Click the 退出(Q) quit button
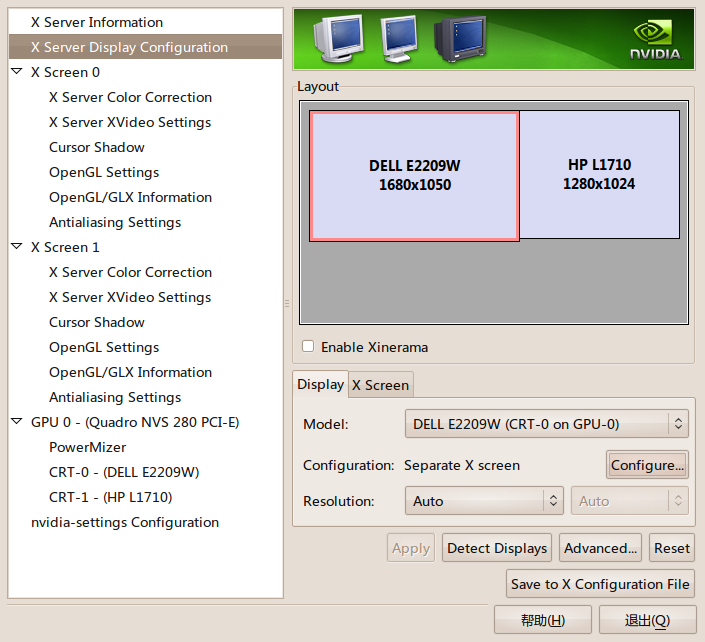Viewport: 705px width, 642px height. tap(647, 620)
